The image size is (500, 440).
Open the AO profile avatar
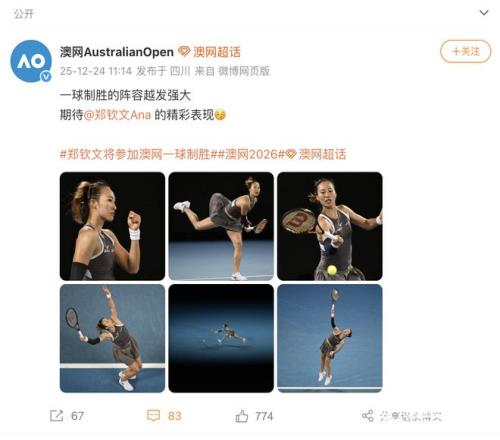pos(31,61)
